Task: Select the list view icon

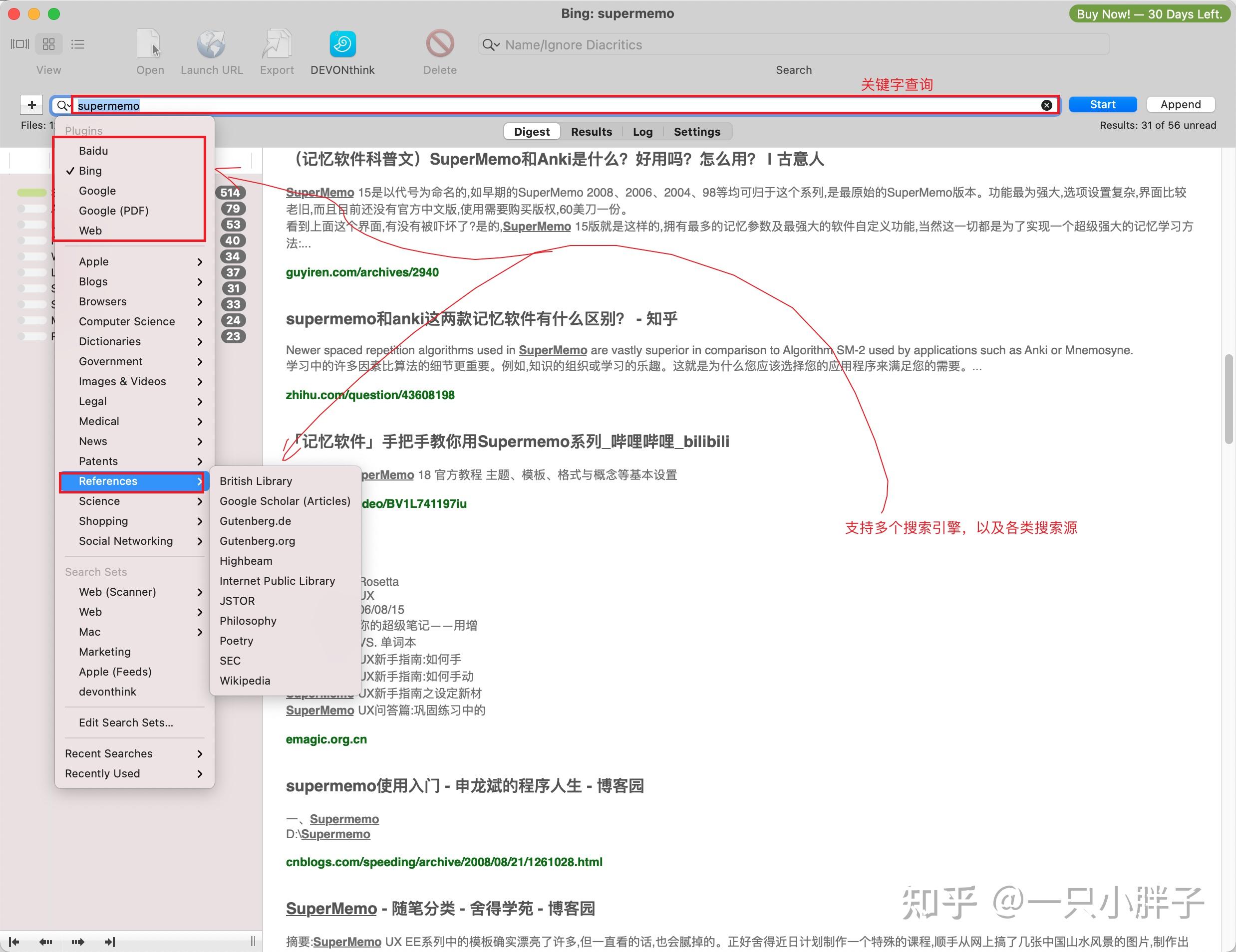Action: 77,43
